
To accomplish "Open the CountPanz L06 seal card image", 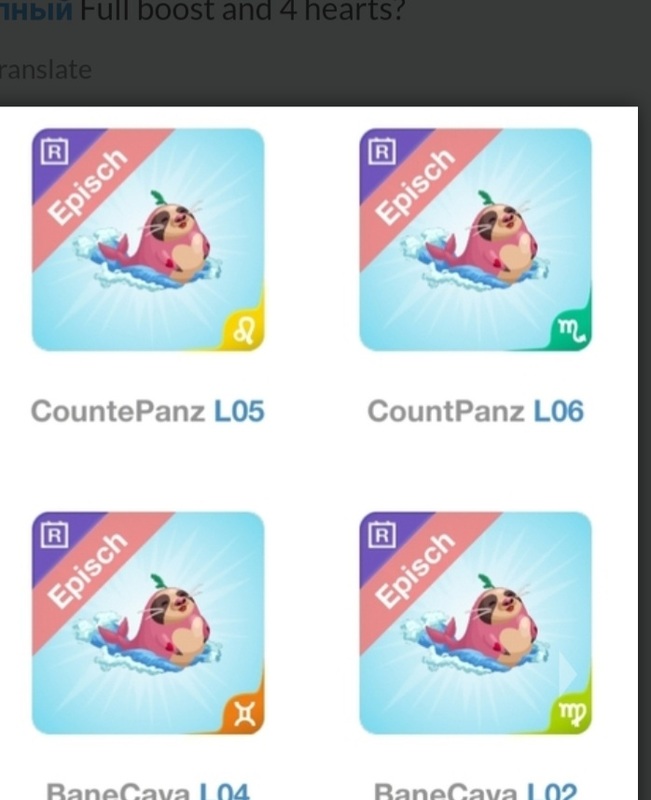I will tap(475, 239).
